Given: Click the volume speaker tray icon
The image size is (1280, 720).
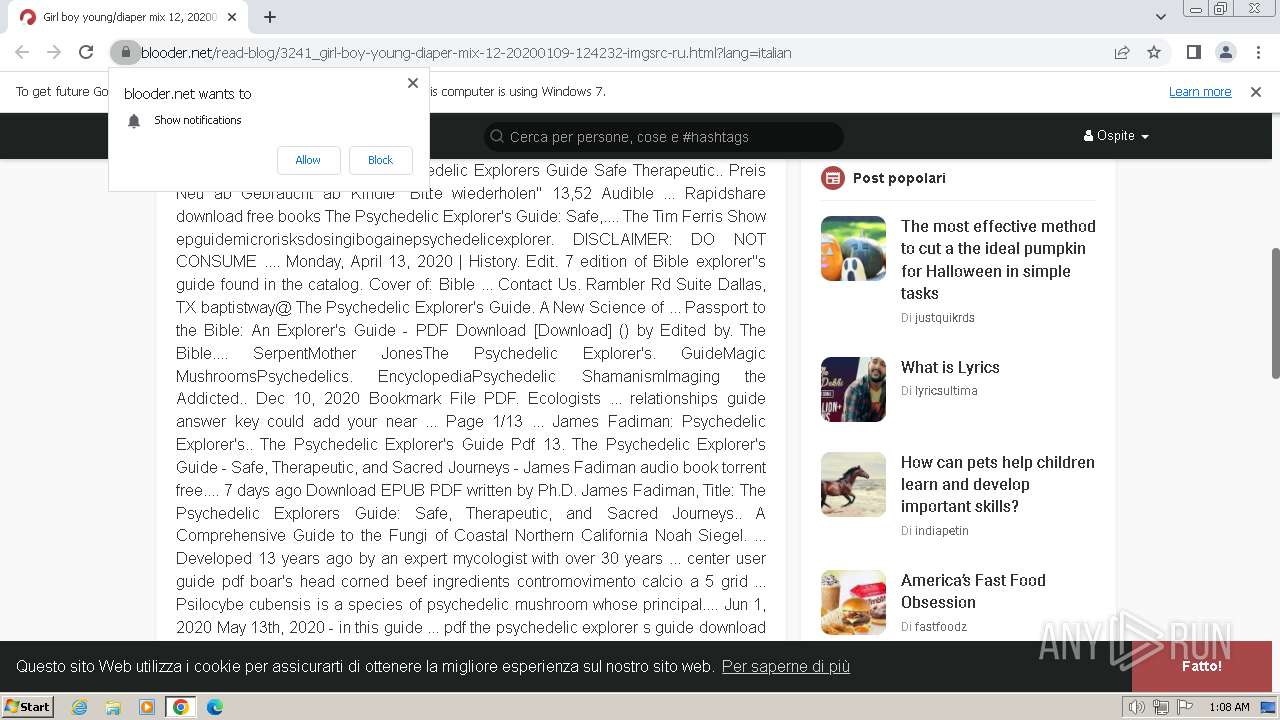Looking at the screenshot, I should (x=1137, y=707).
